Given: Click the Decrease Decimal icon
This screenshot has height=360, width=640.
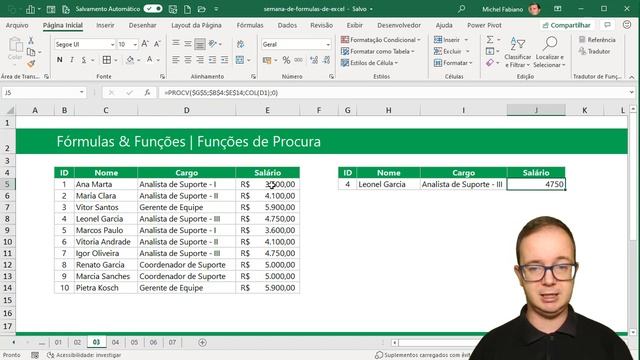Looking at the screenshot, I should [327, 60].
